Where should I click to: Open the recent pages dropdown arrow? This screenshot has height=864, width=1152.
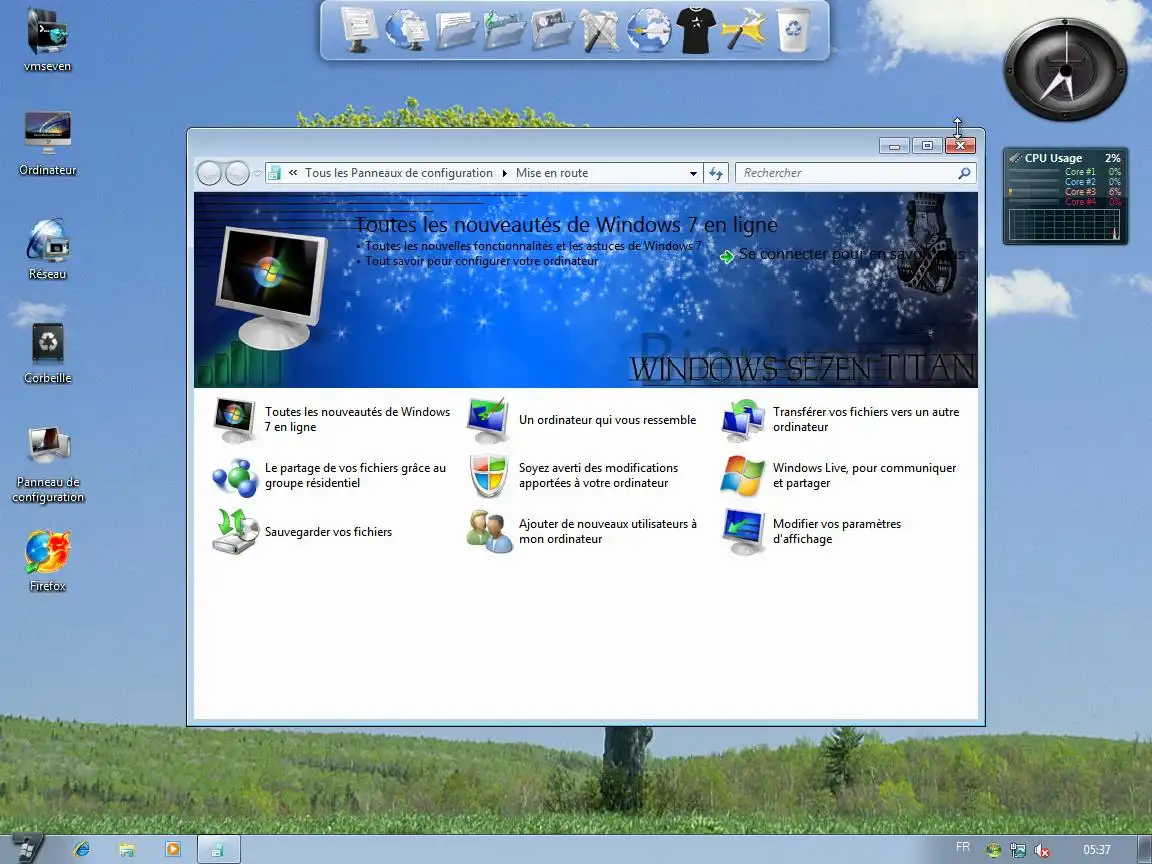coord(257,174)
